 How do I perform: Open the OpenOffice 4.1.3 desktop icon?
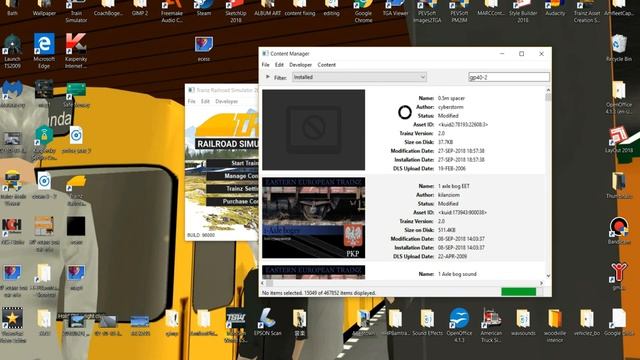[x=459, y=325]
